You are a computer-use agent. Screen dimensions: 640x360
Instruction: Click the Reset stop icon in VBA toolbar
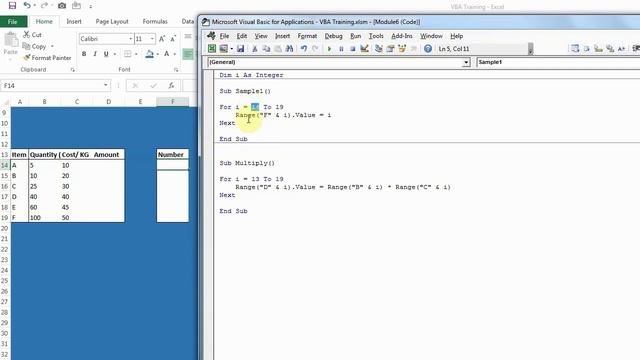point(353,49)
